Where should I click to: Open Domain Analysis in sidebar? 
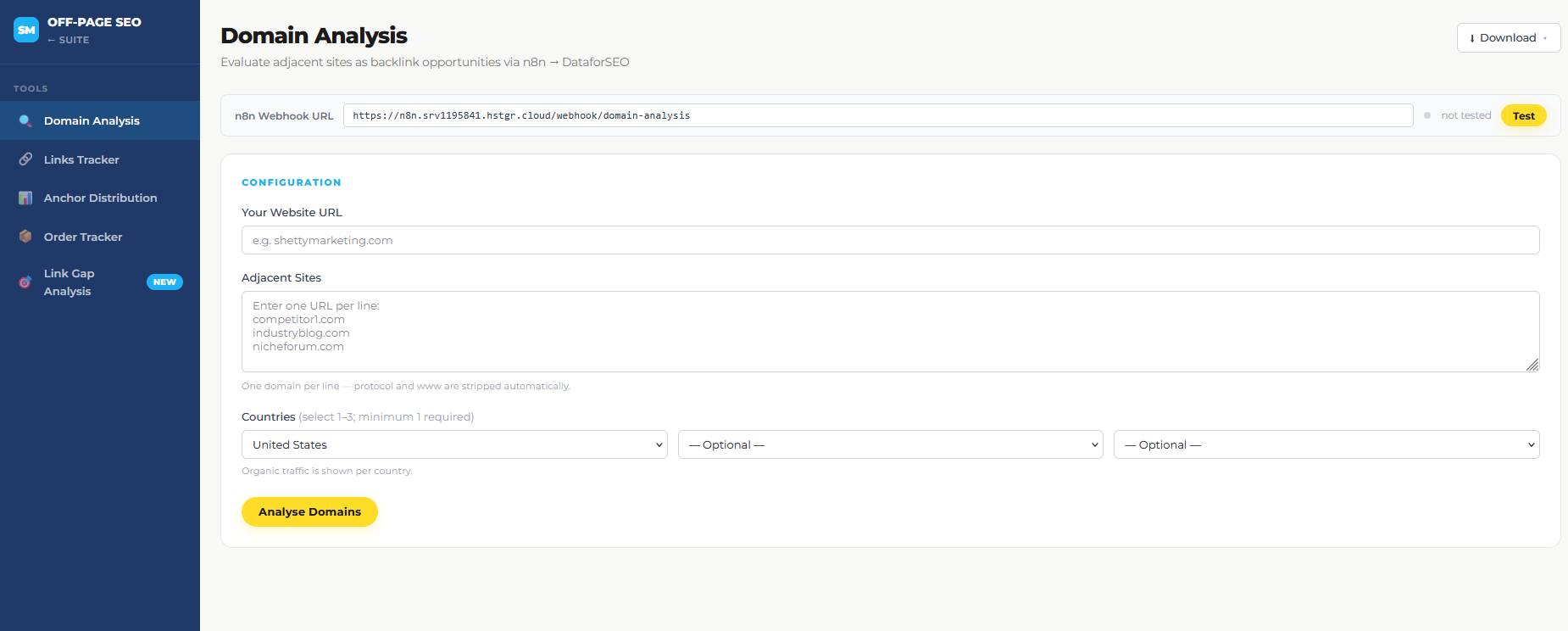point(100,120)
